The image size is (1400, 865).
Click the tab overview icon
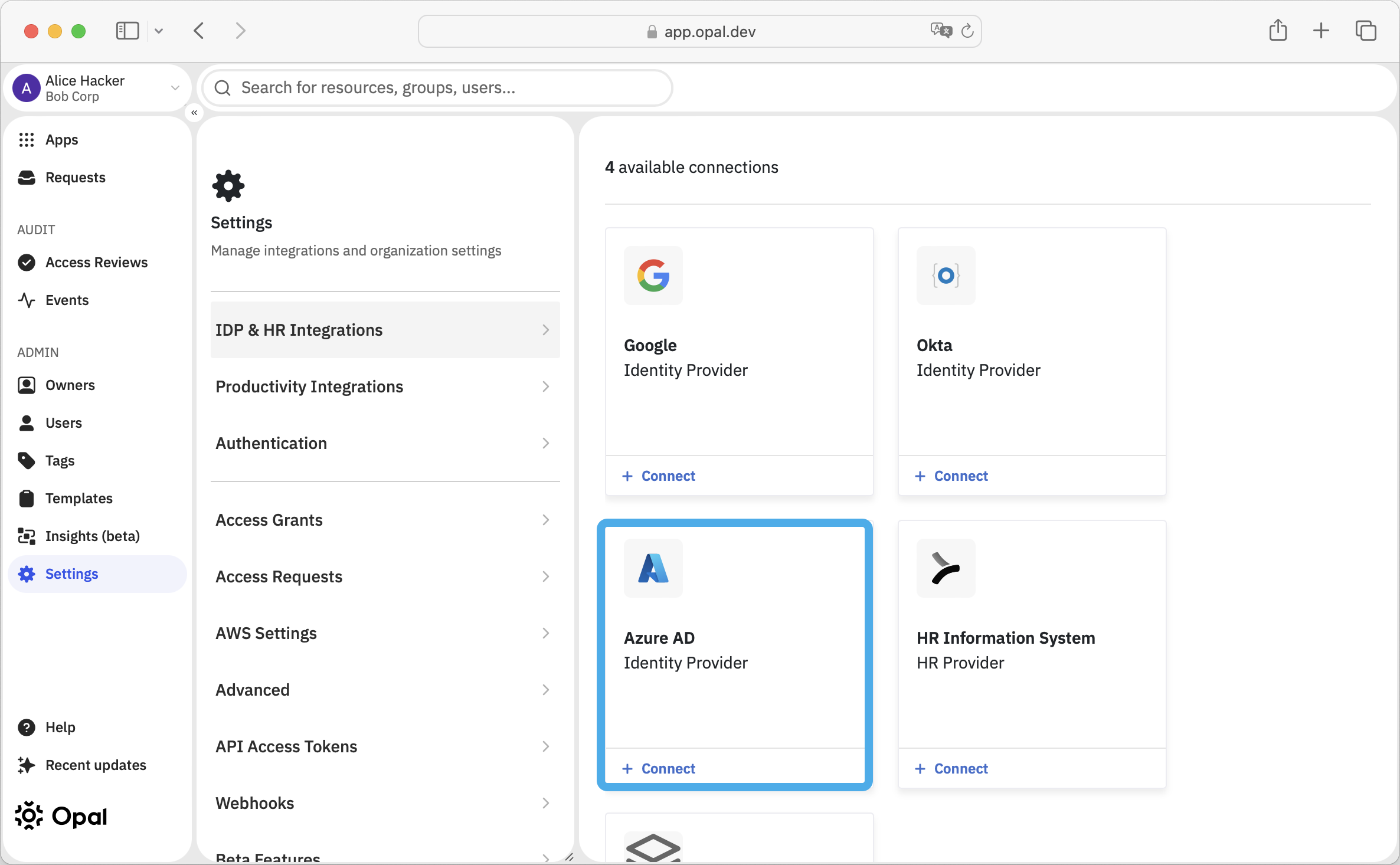pyautogui.click(x=1366, y=31)
